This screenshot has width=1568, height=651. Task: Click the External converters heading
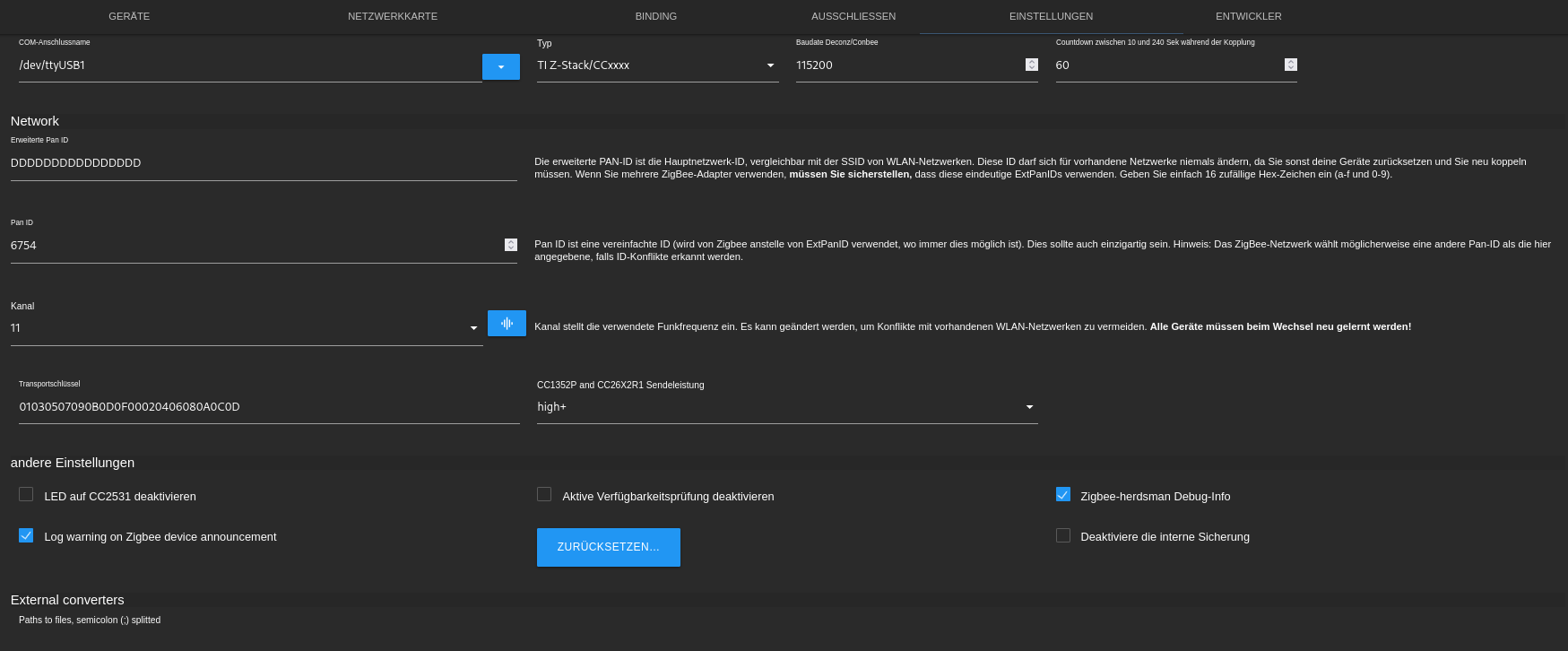point(67,600)
